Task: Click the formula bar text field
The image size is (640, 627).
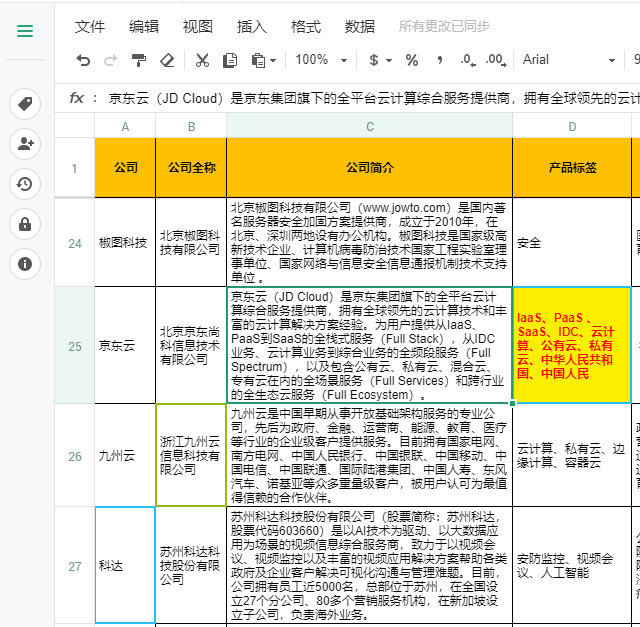Action: click(373, 98)
